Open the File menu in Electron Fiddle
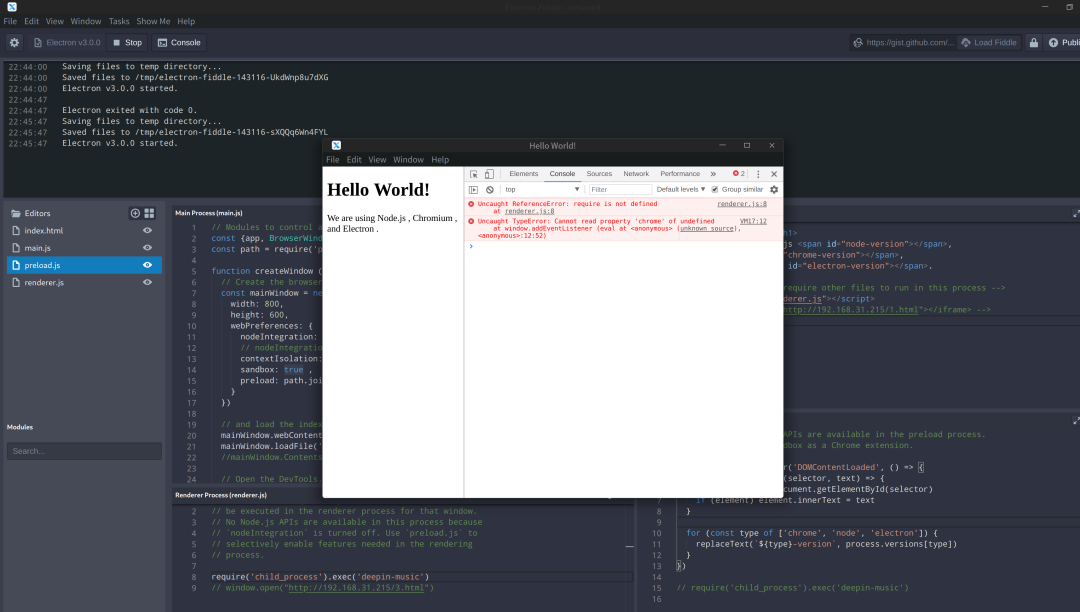 [x=10, y=21]
